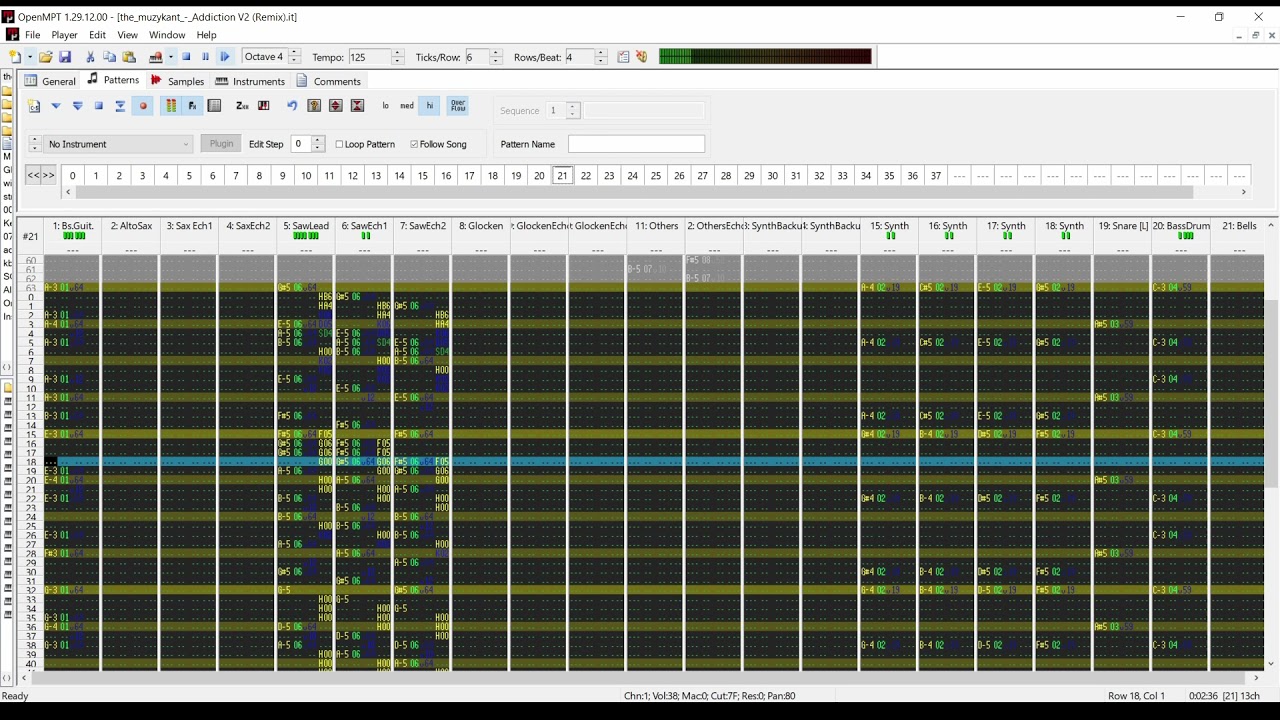Switch to the Samples tab
1280x720 pixels.
[177, 81]
